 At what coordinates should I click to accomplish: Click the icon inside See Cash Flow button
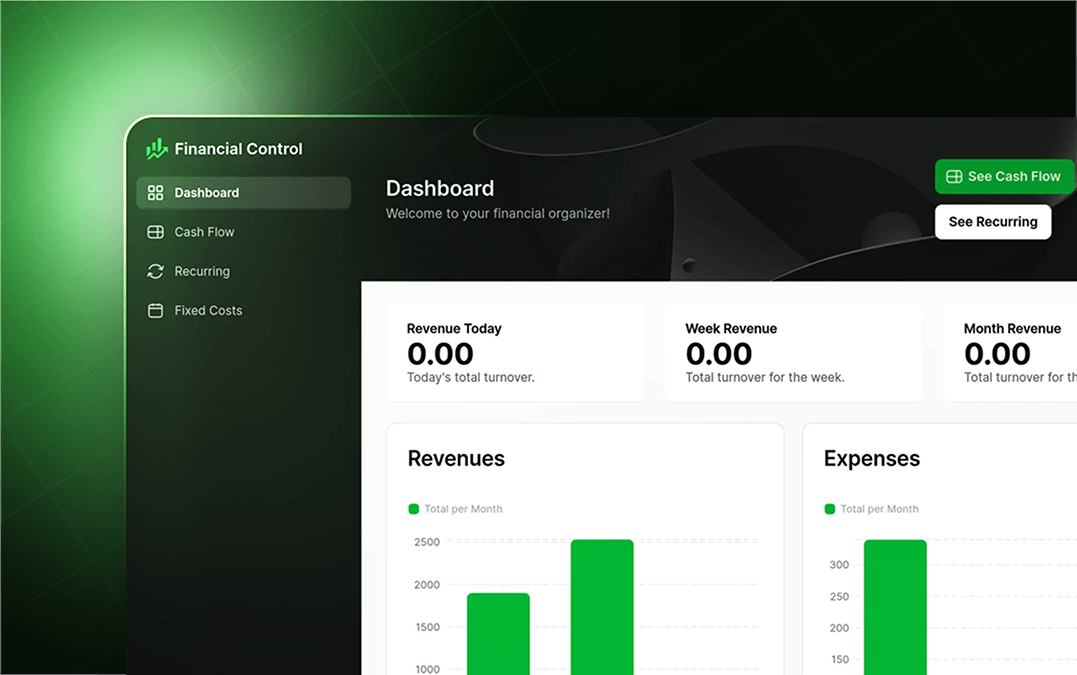[954, 177]
